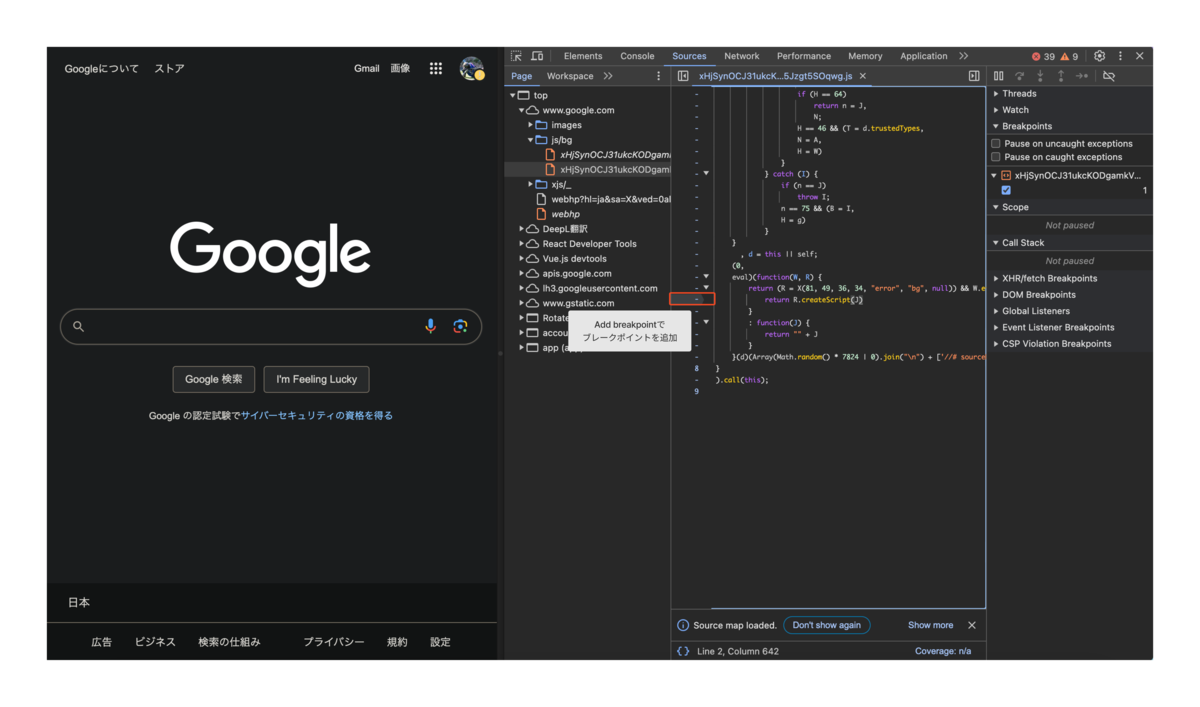Enable Pause on uncaught exceptions
The width and height of the screenshot is (1200, 707).
coord(996,144)
